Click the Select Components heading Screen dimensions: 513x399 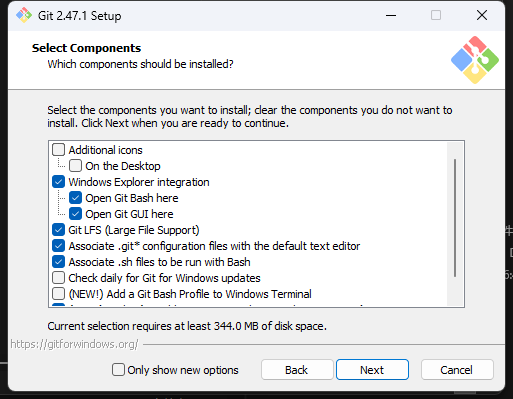86,48
